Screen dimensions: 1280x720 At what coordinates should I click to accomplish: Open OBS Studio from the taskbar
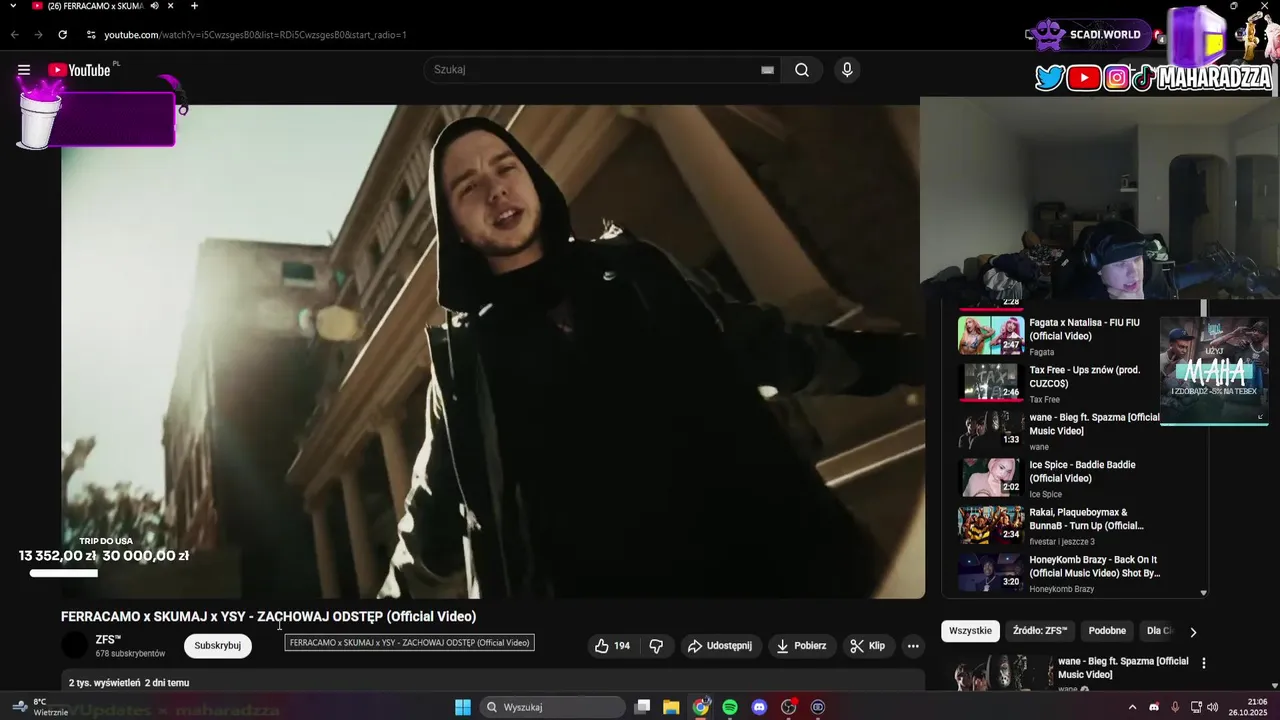788,707
